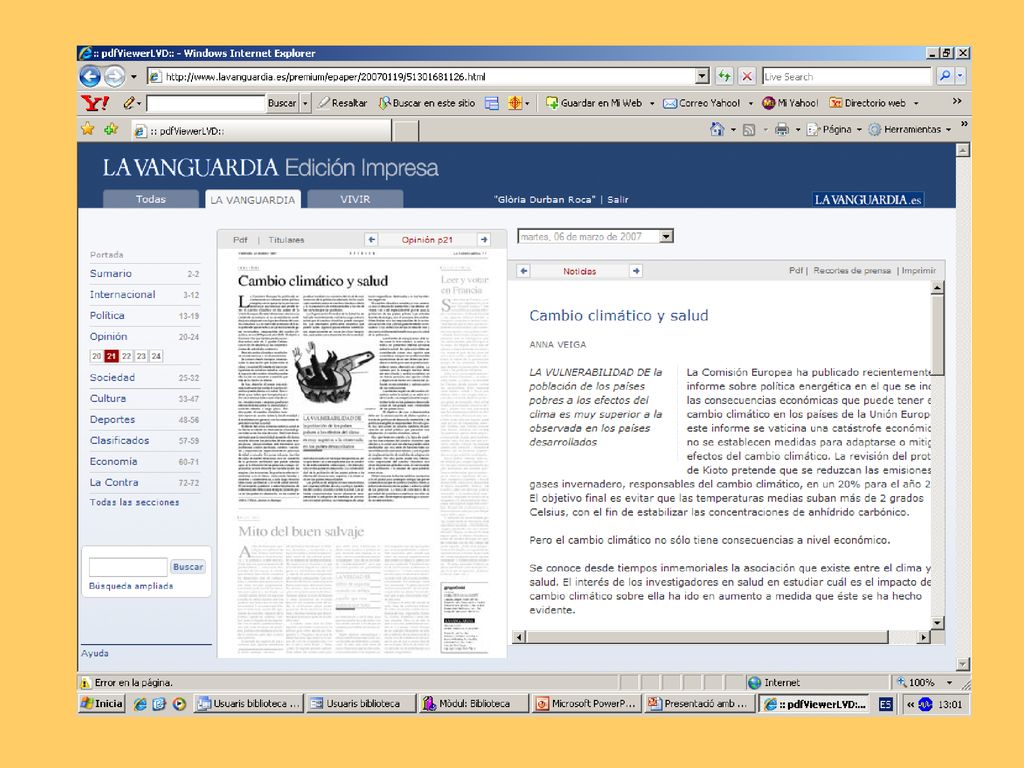Viewport: 1024px width, 768px height.
Task: Click the Live Search magnifier icon
Action: [x=944, y=76]
